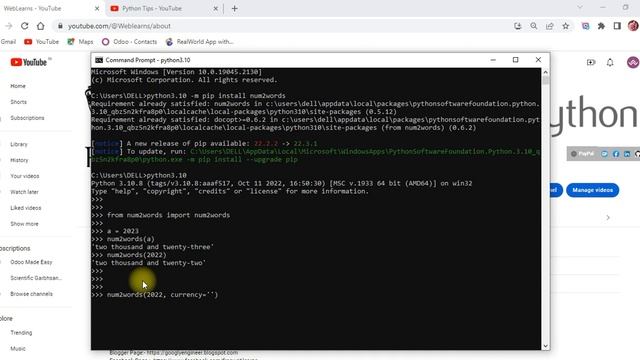Click the site lock icon in address bar
This screenshot has width=640, height=360.
[x=60, y=26]
